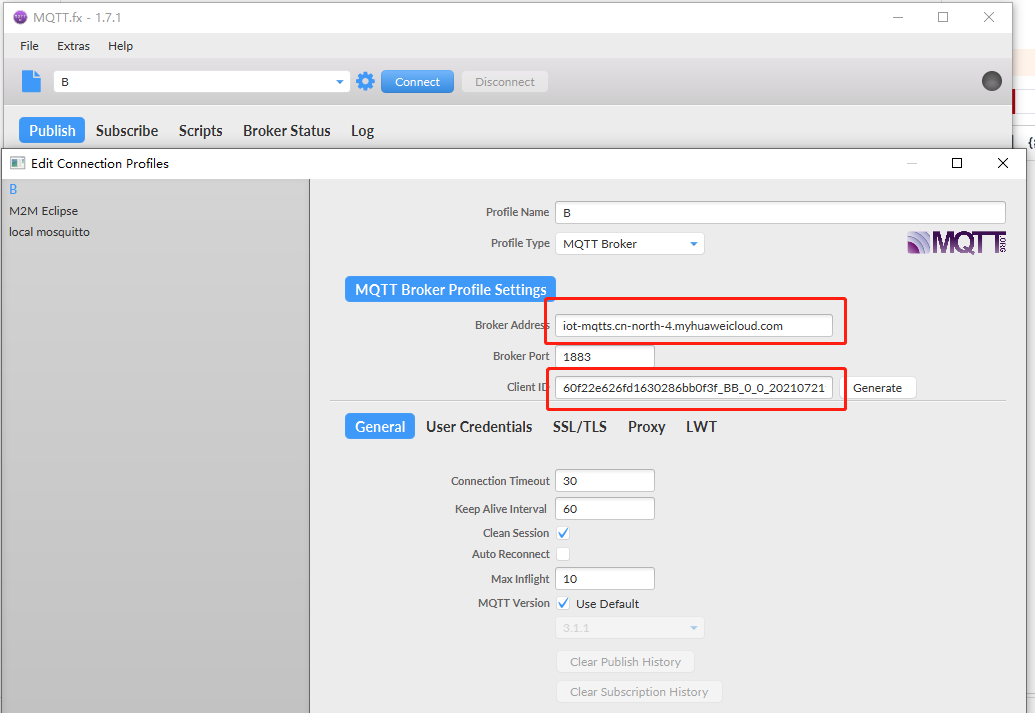Switch to the Subscribe tab
The image size is (1035, 713).
[127, 131]
